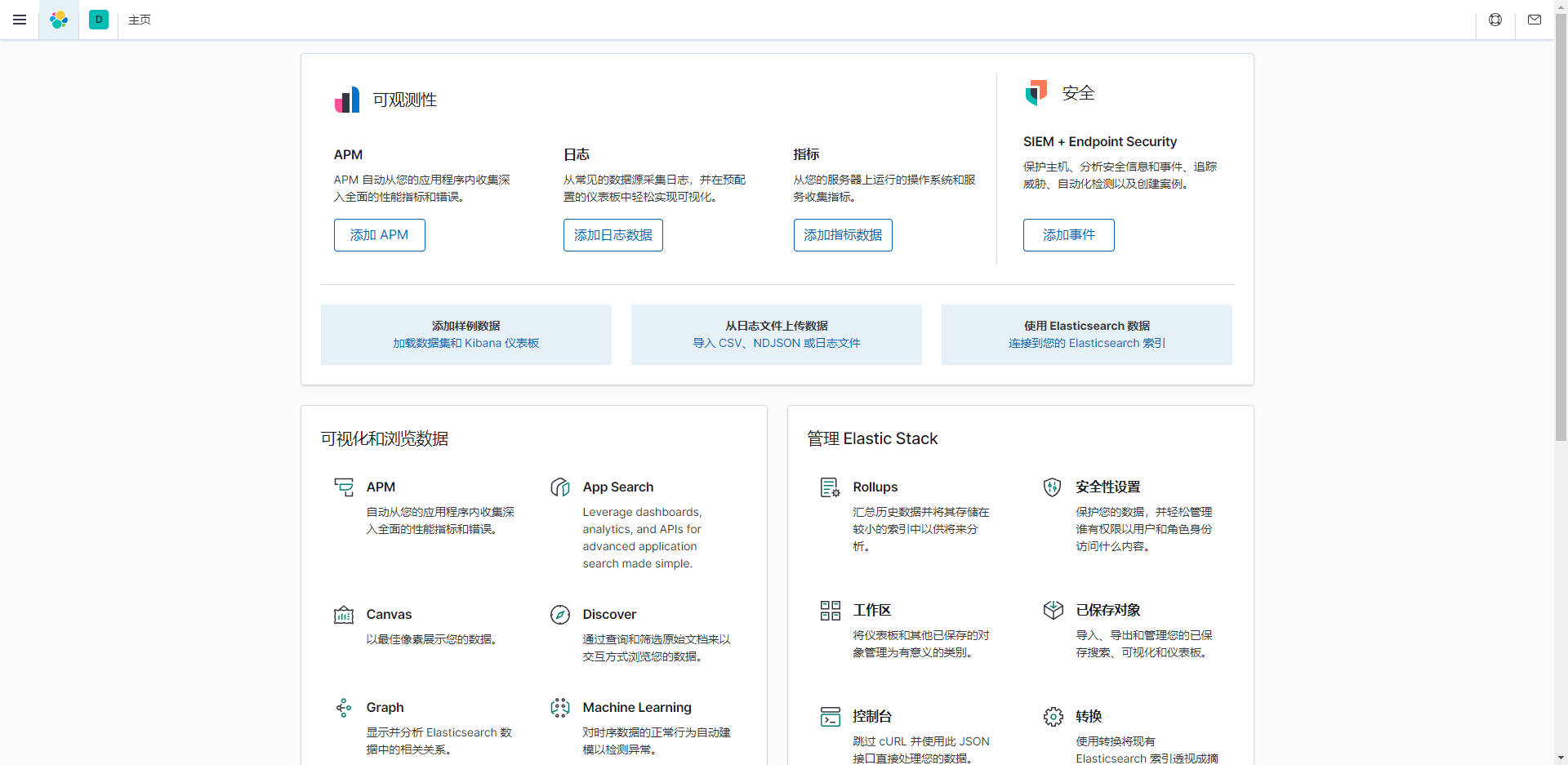Image resolution: width=1568 pixels, height=765 pixels.
Task: Open the hamburger navigation menu
Action: (20, 20)
